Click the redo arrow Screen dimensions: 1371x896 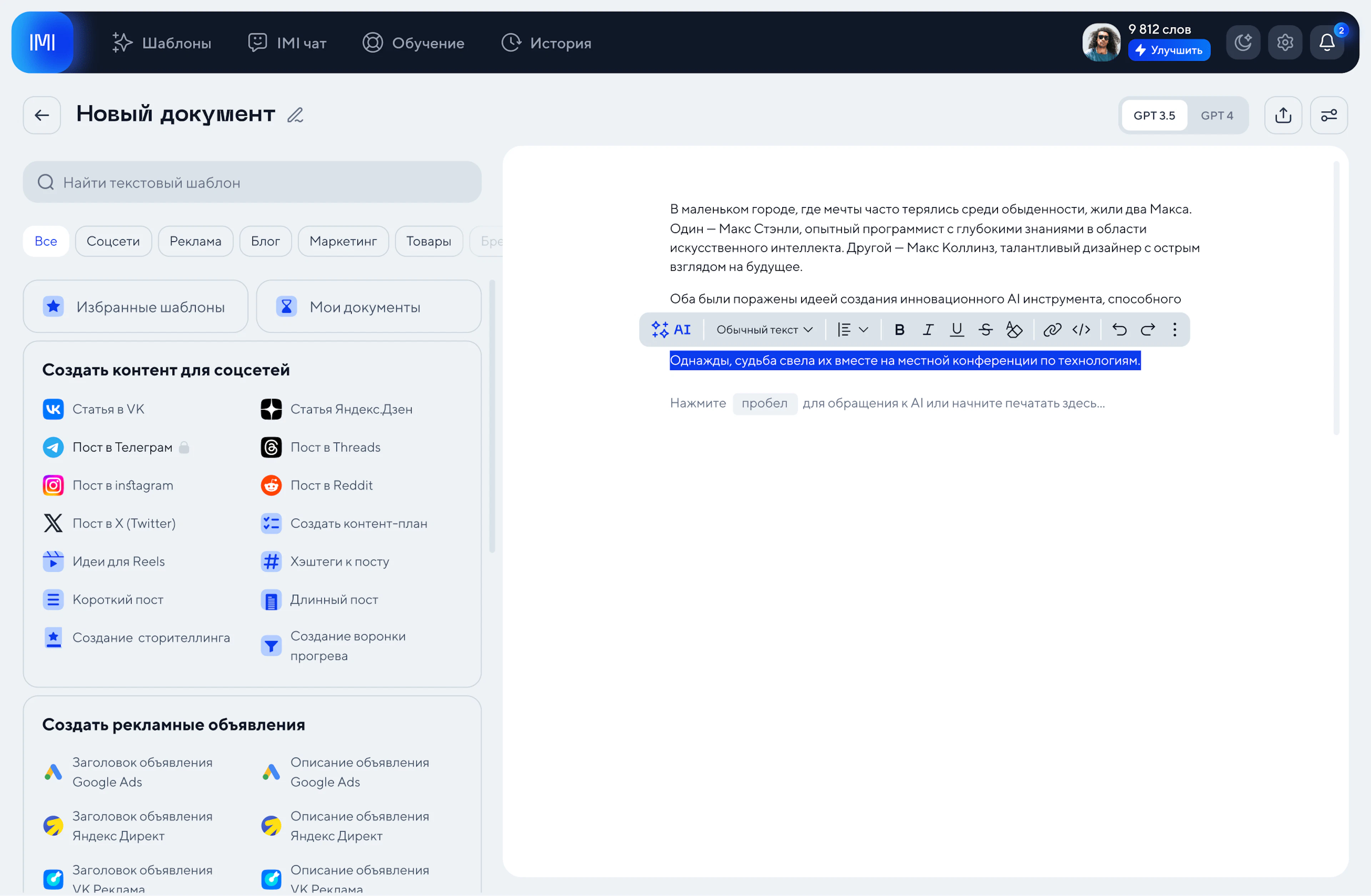pyautogui.click(x=1148, y=329)
